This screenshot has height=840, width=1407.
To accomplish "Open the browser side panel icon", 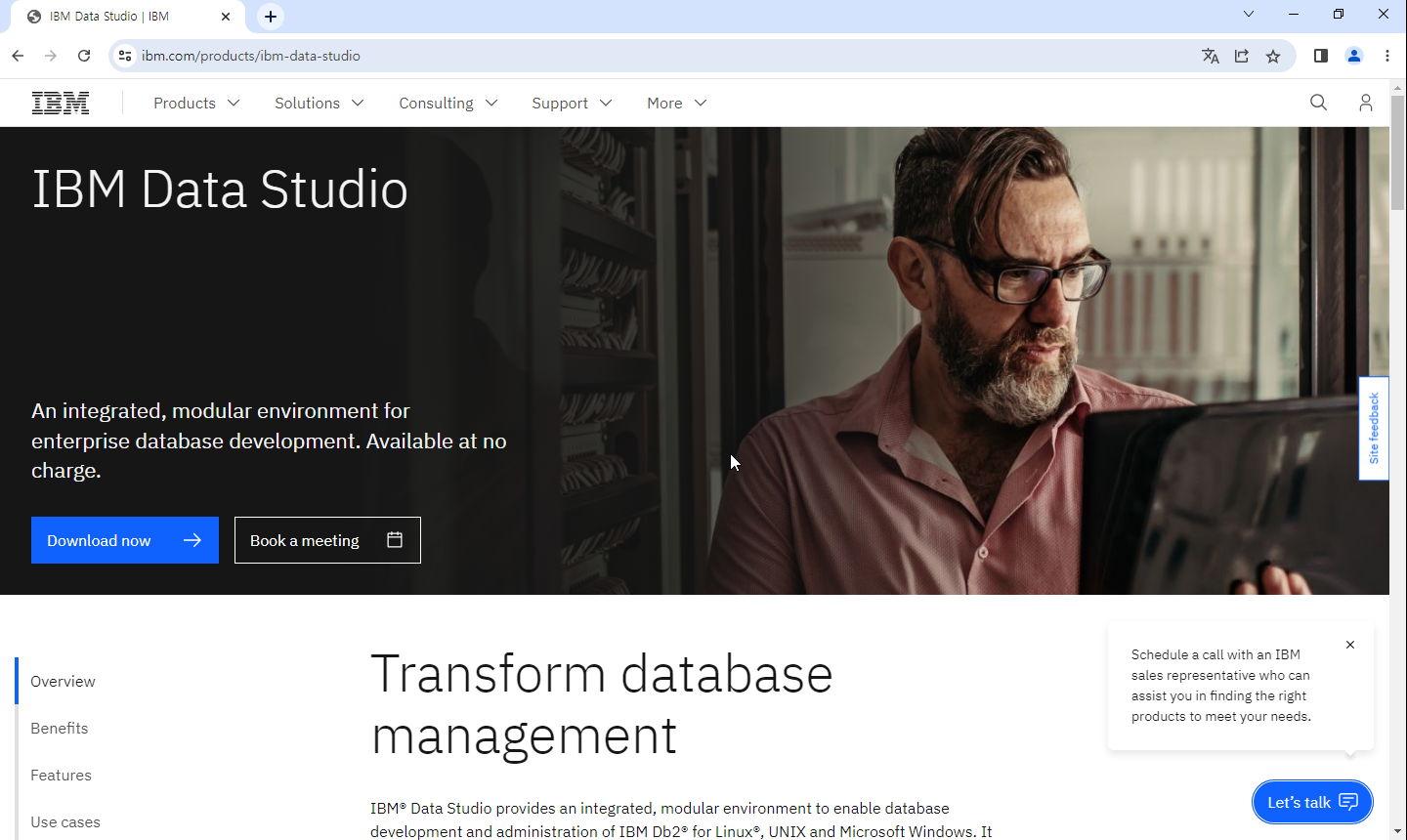I will (1321, 56).
